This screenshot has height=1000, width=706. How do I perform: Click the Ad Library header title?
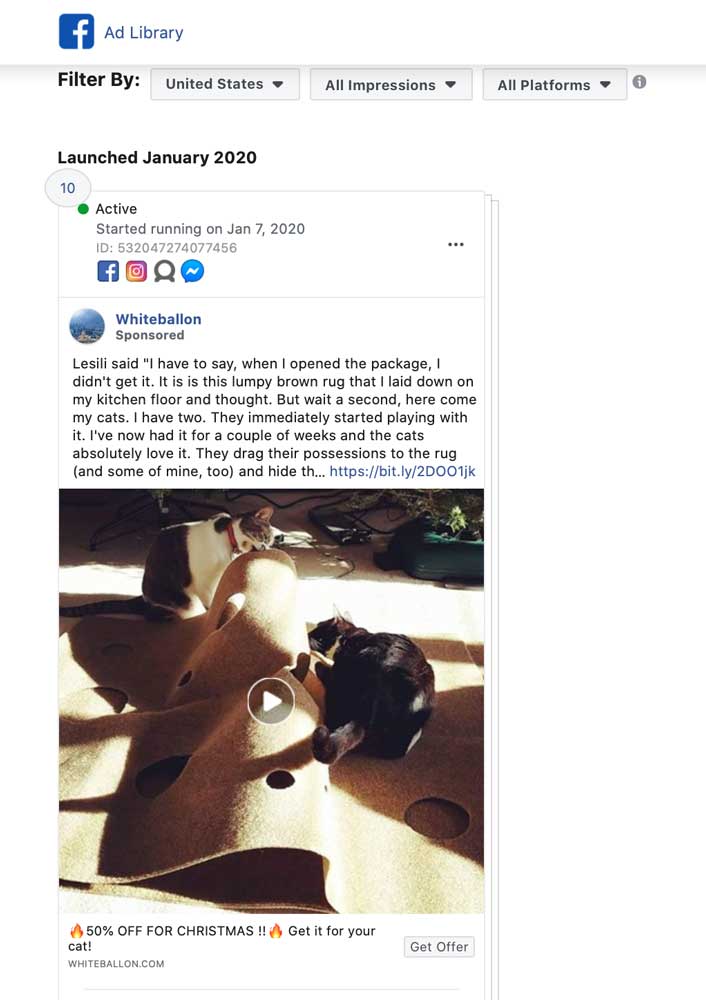143,33
